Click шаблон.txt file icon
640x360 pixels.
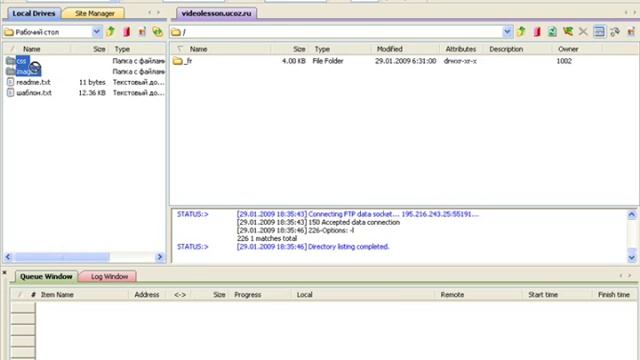click(11, 93)
